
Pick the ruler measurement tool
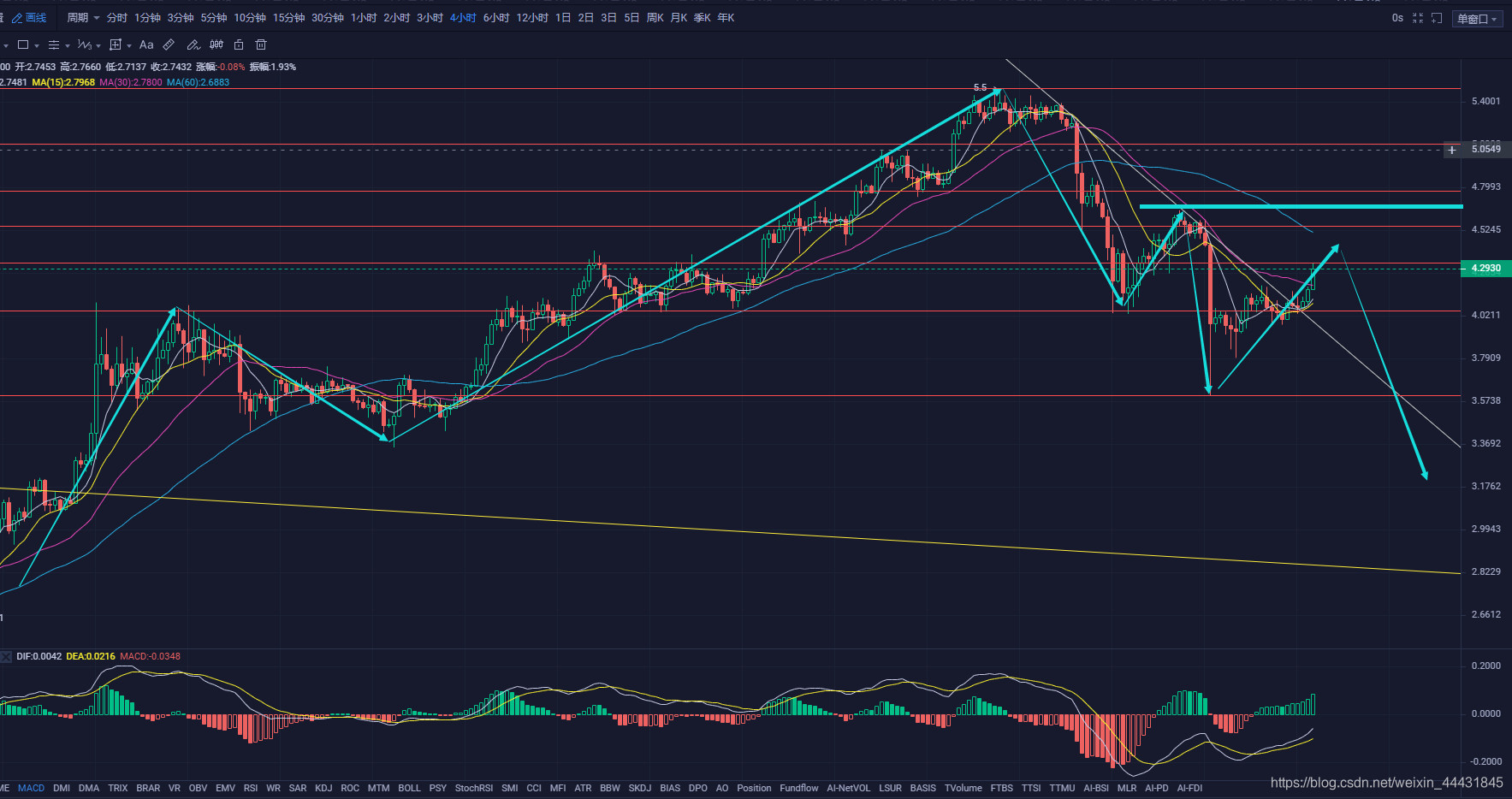point(169,44)
